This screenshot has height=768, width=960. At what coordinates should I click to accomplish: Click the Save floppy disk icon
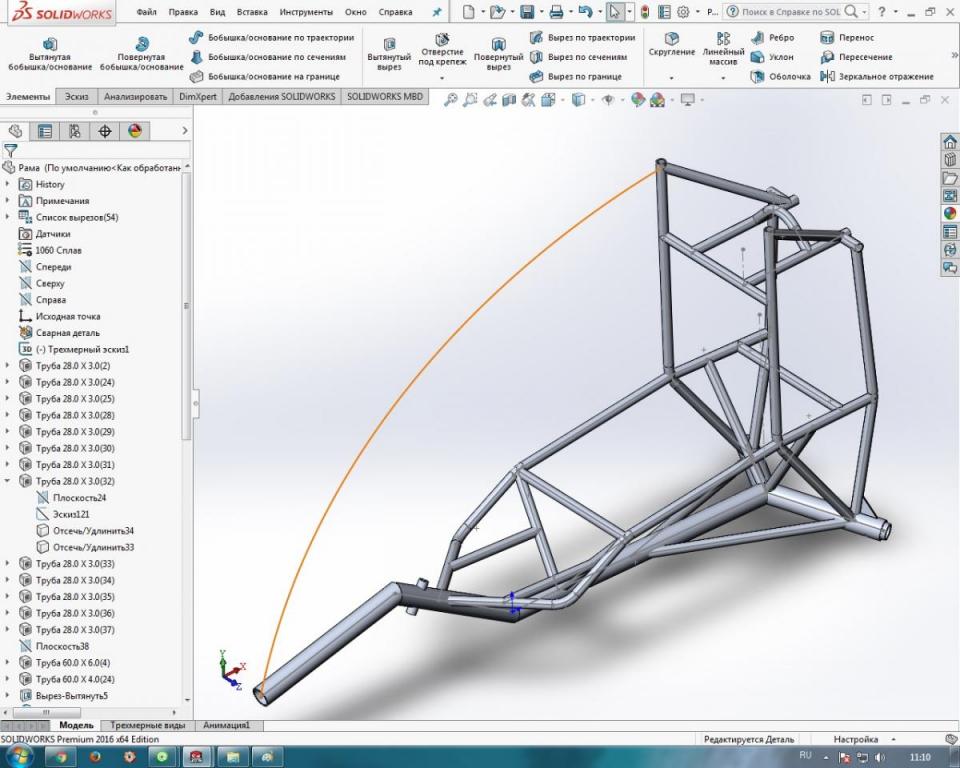coord(527,12)
